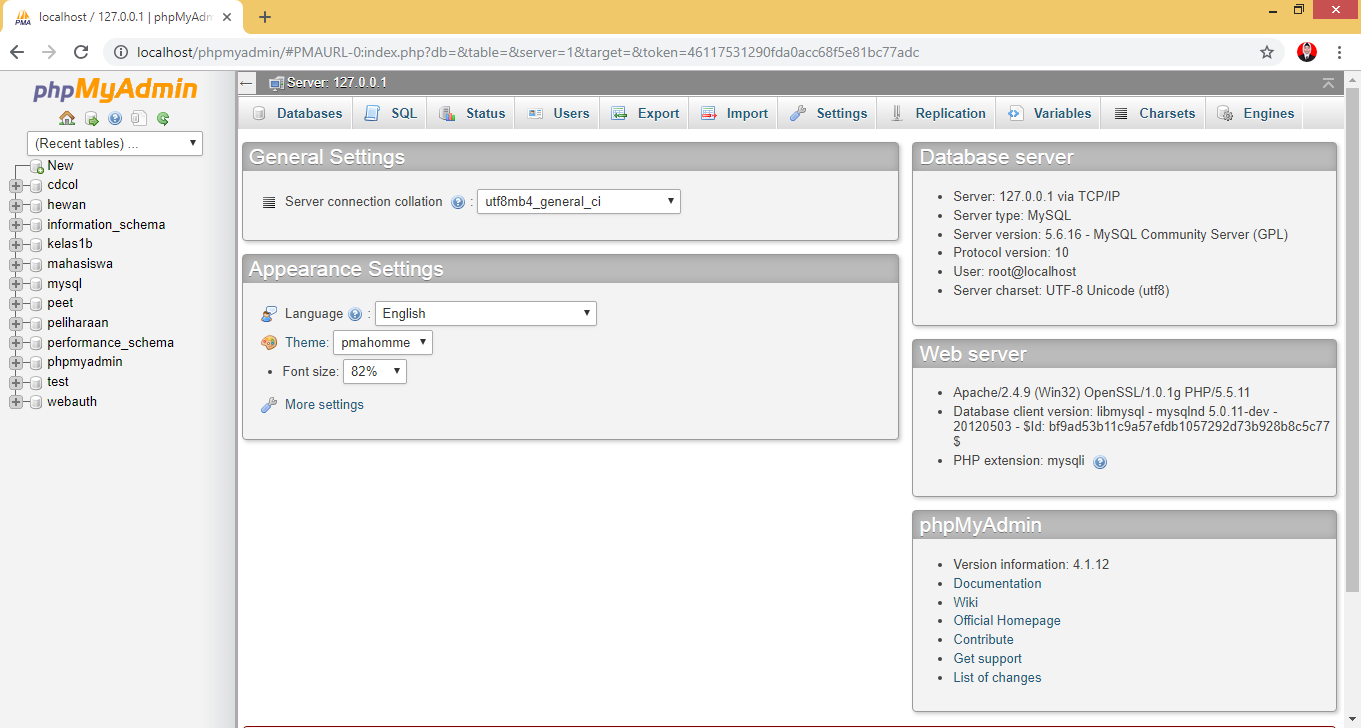Open the Recent tables dropdown

115,143
